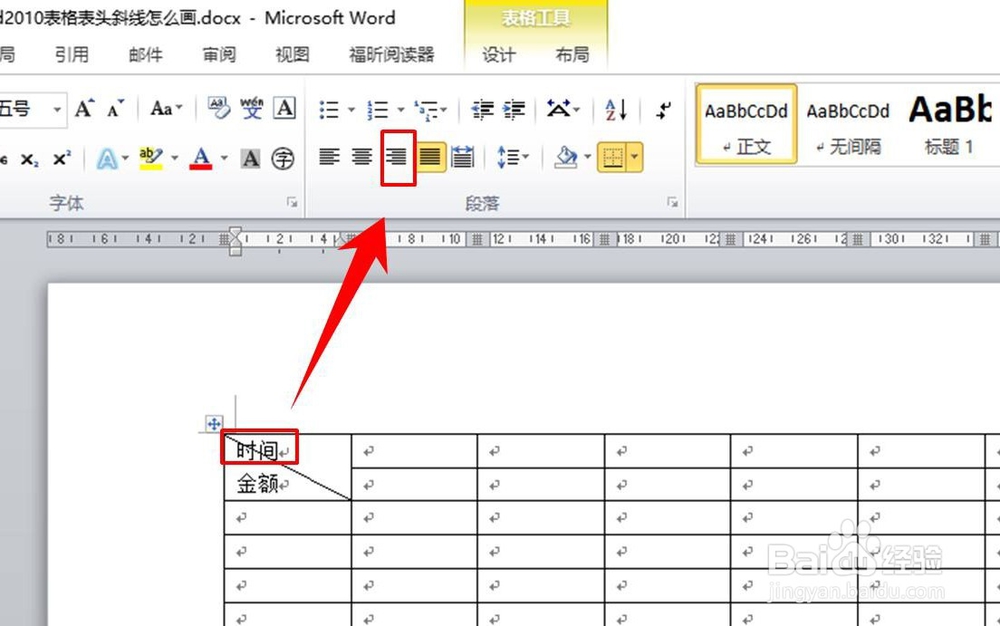Select the Increase Indent icon
Viewport: 1000px width, 626px height.
pos(516,110)
